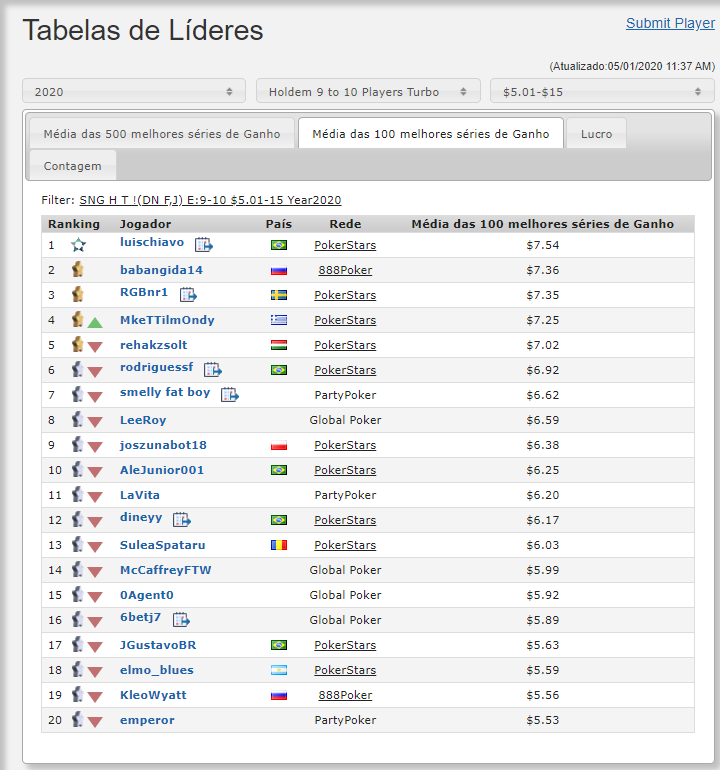Open the 2020 year dropdown
720x770 pixels.
pos(134,91)
